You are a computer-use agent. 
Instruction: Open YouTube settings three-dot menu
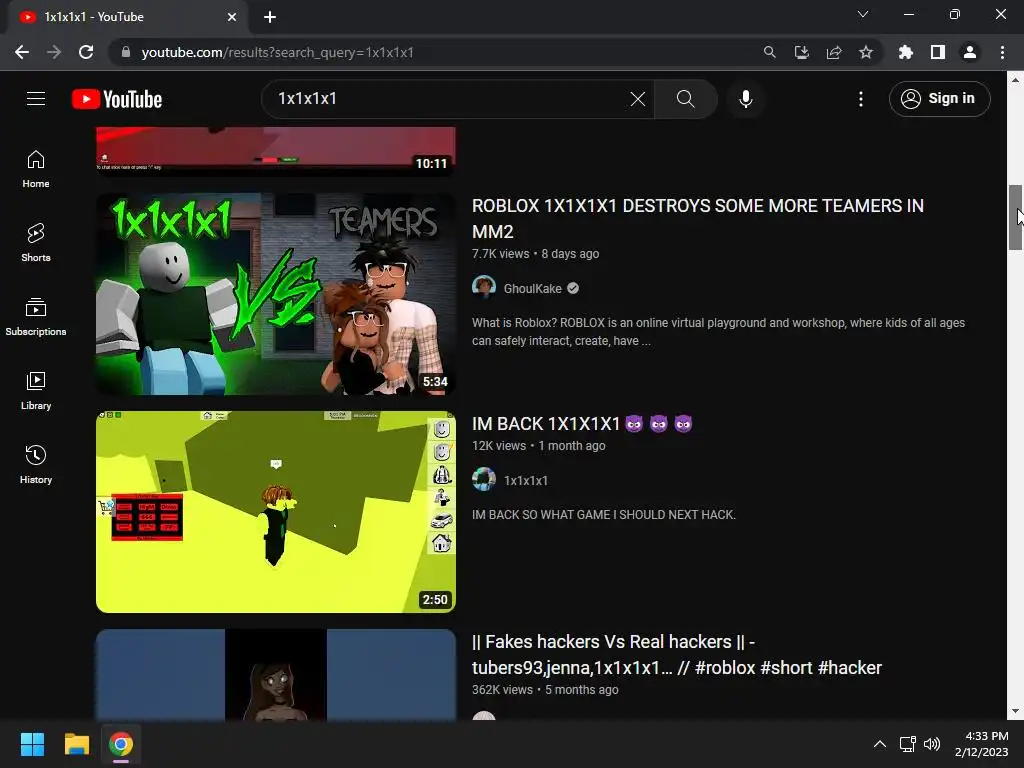coord(861,99)
